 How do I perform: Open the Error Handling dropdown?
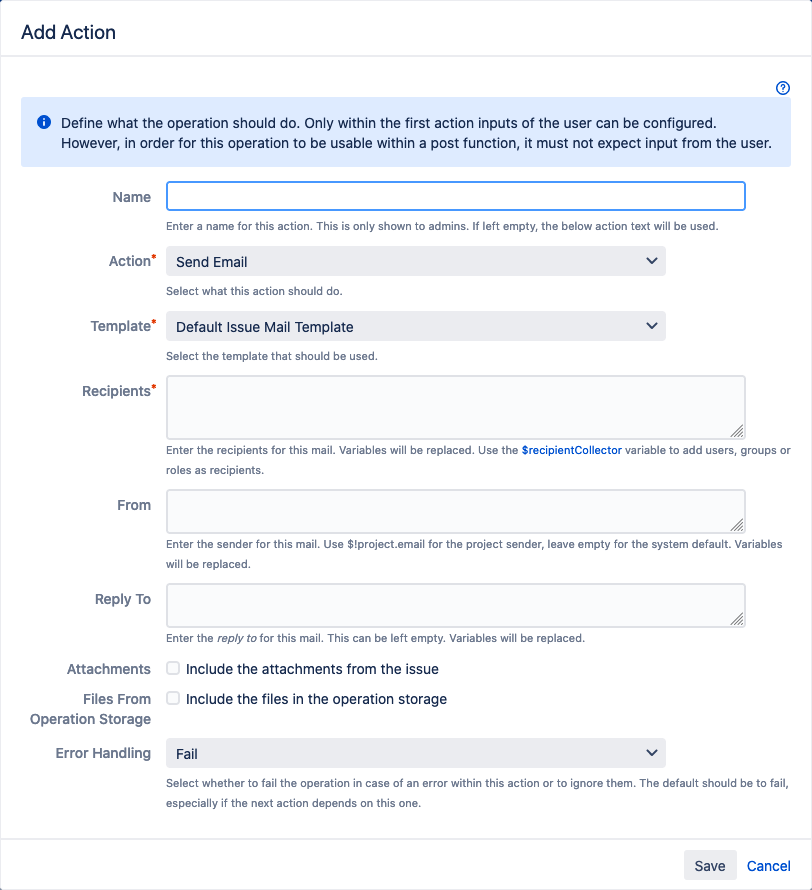tap(415, 753)
